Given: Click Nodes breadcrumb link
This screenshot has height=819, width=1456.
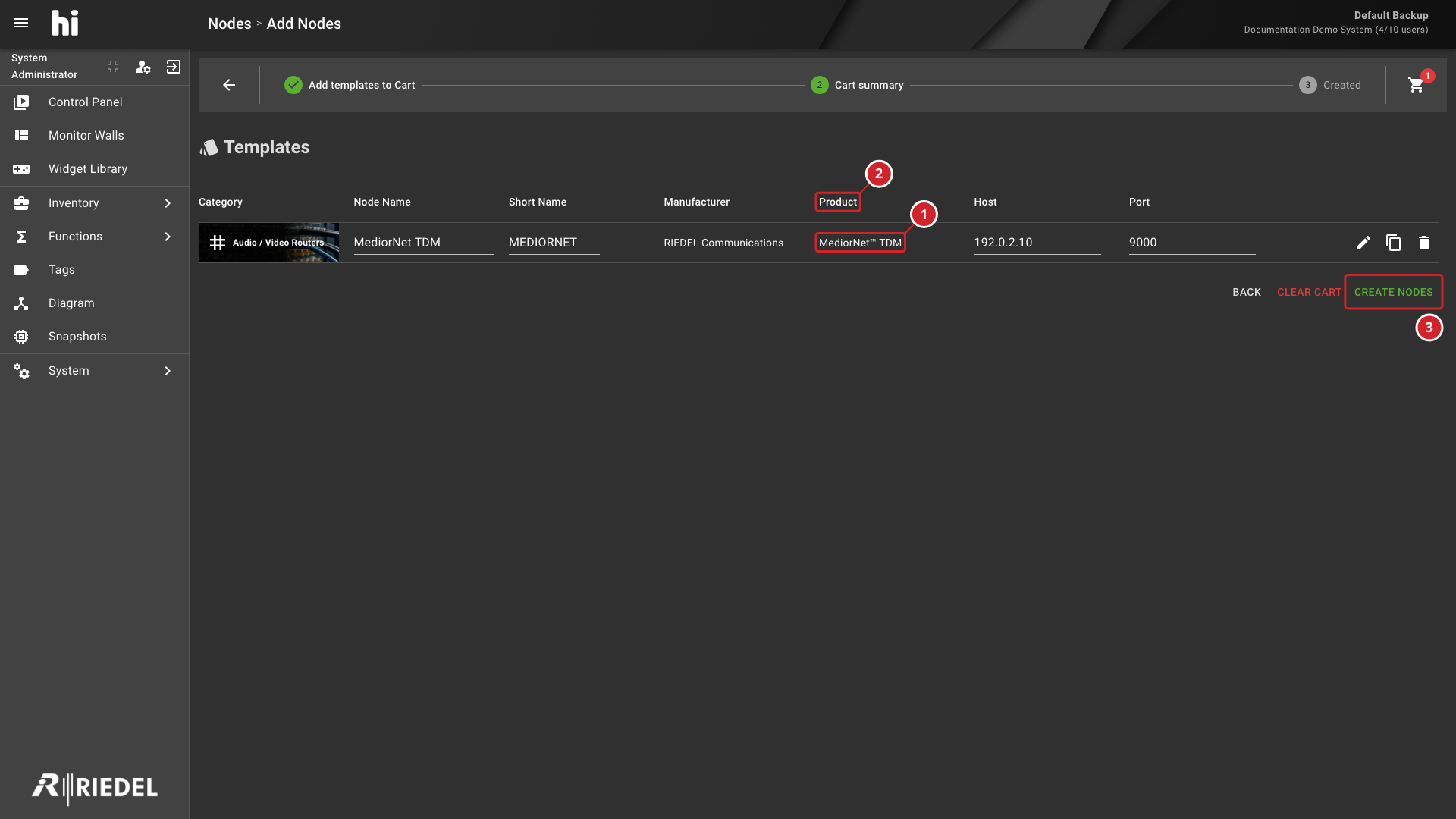Looking at the screenshot, I should click(x=229, y=24).
